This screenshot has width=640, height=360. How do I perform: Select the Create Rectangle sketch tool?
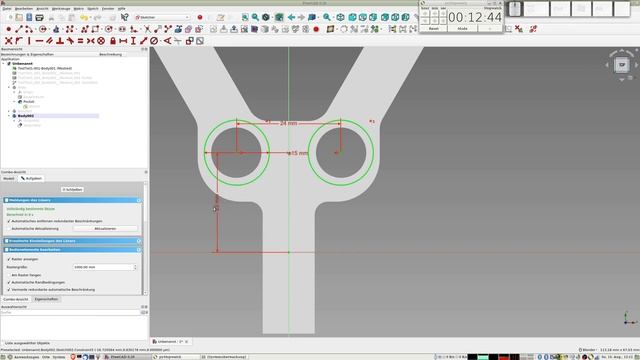[95, 29]
